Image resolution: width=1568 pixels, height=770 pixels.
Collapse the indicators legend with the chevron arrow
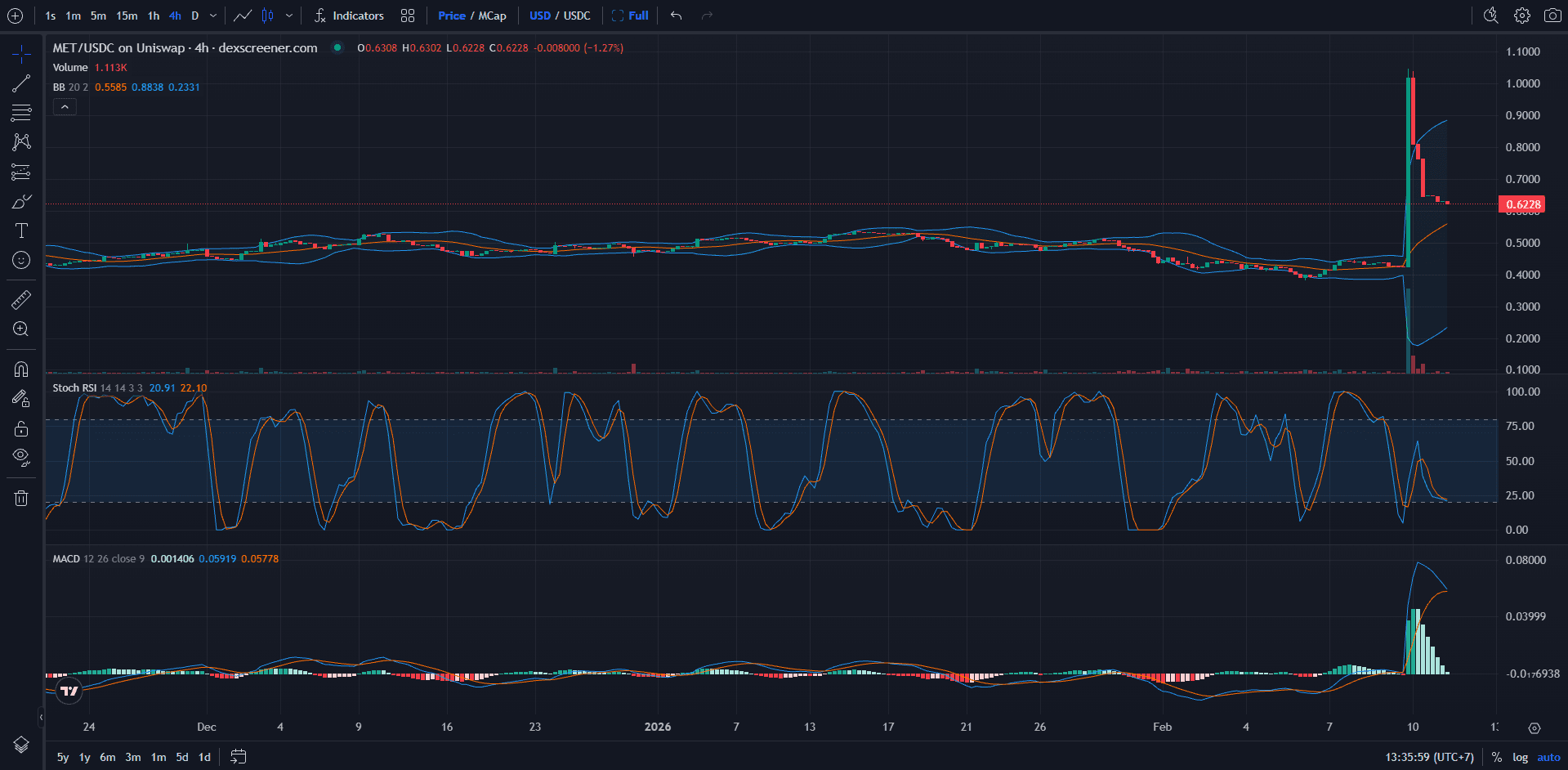click(65, 106)
